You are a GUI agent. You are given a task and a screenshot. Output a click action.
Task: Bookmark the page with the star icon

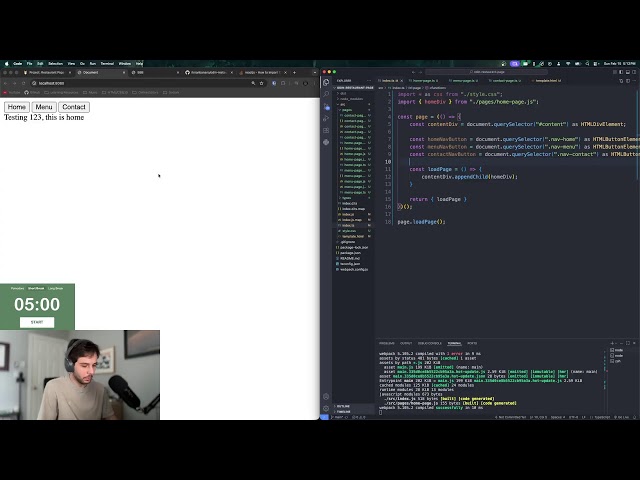[262, 83]
